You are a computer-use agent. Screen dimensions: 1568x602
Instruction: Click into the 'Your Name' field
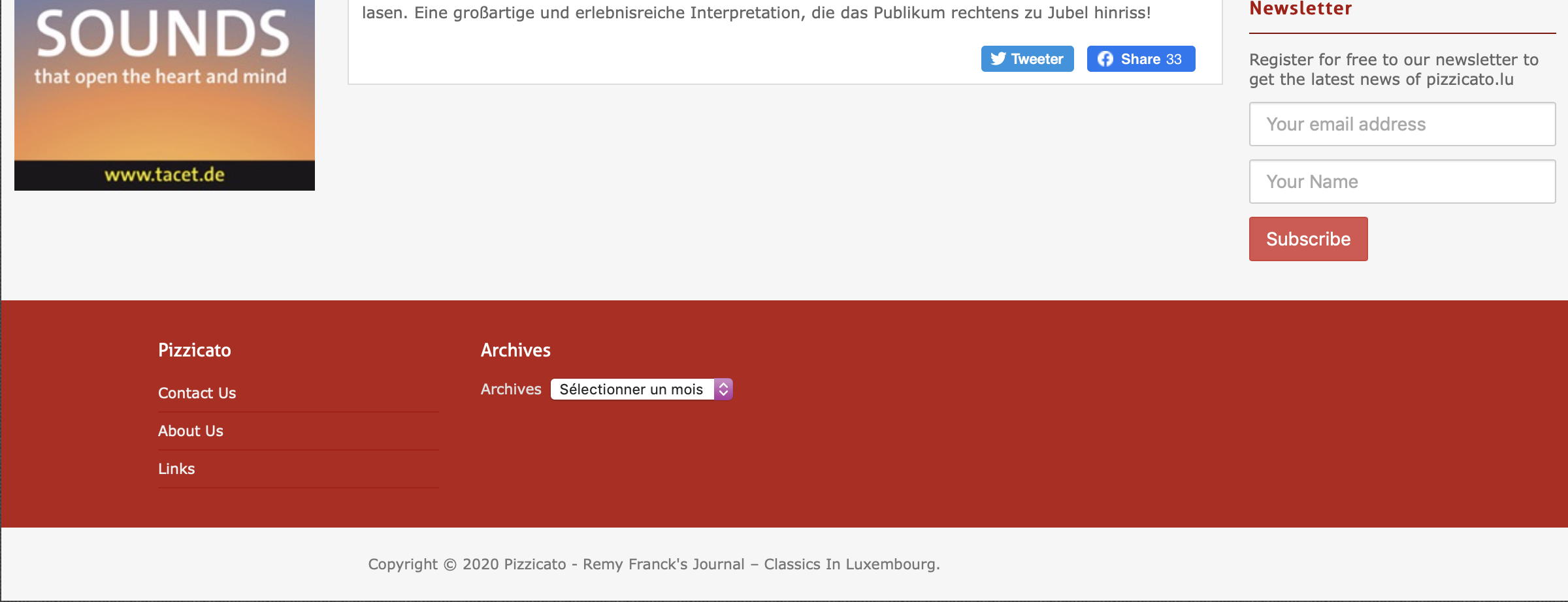(x=1402, y=182)
